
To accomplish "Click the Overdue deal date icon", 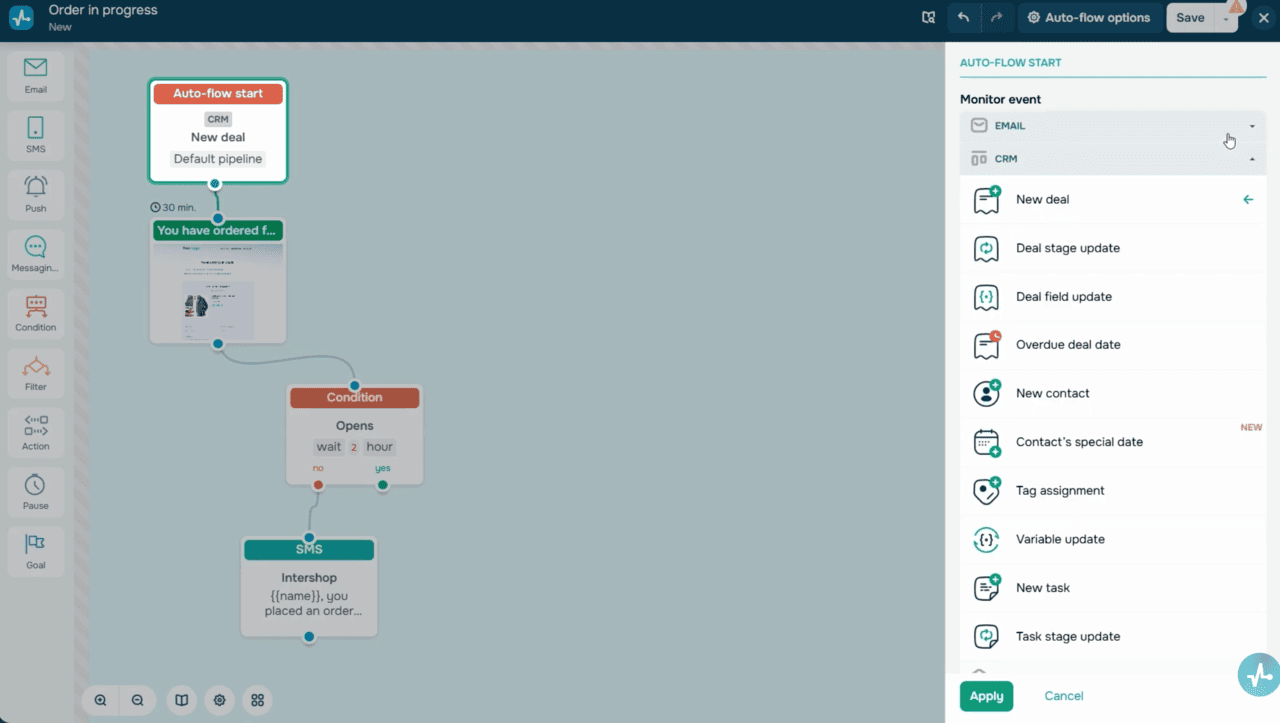I will point(987,345).
